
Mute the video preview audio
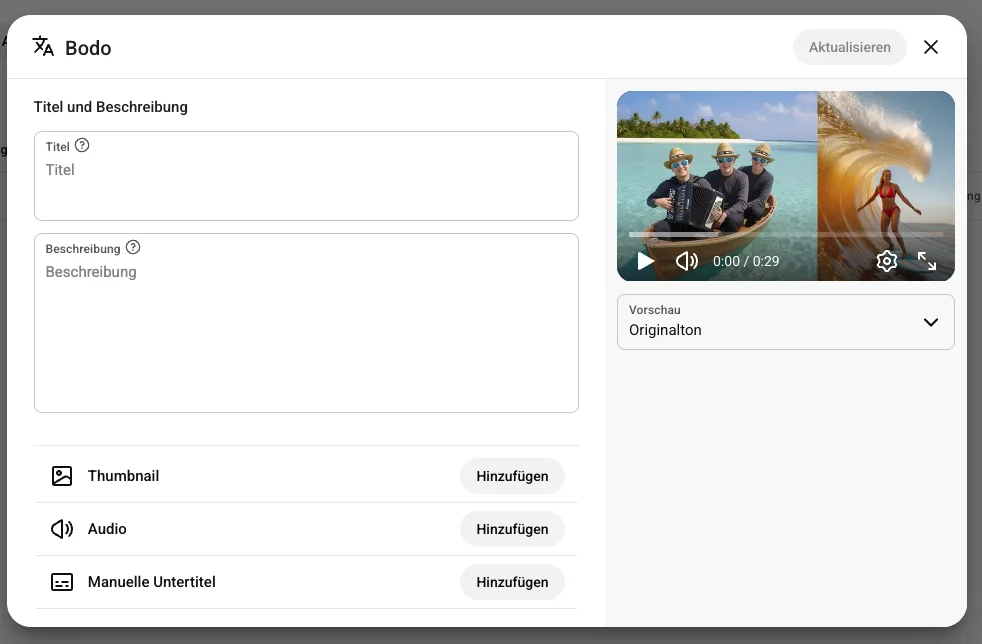[686, 261]
